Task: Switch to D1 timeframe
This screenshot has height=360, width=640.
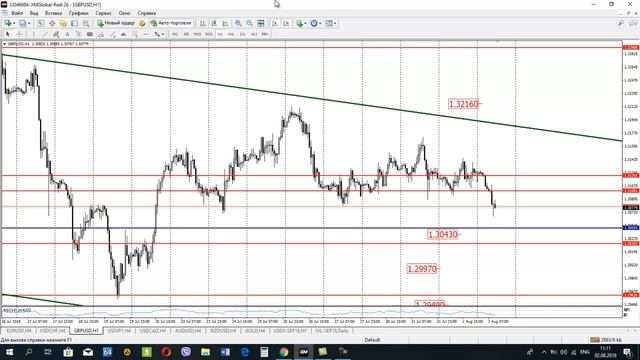Action: [x=242, y=34]
